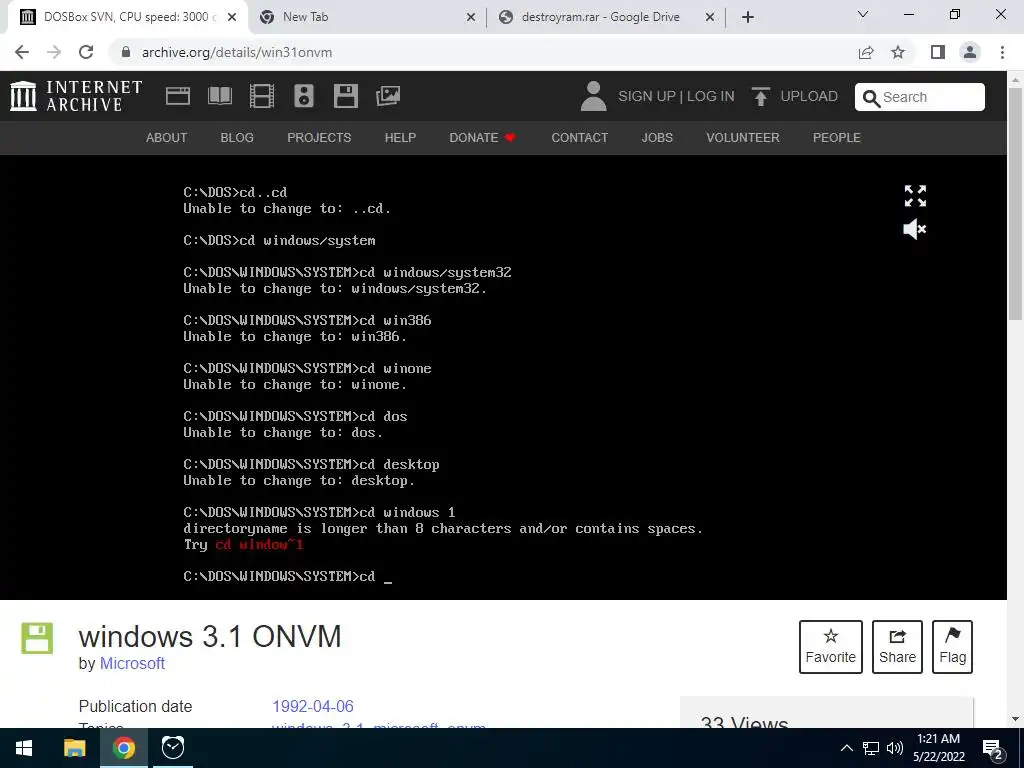The image size is (1024, 768).
Task: Focus the Internet Archive search box
Action: 920,97
